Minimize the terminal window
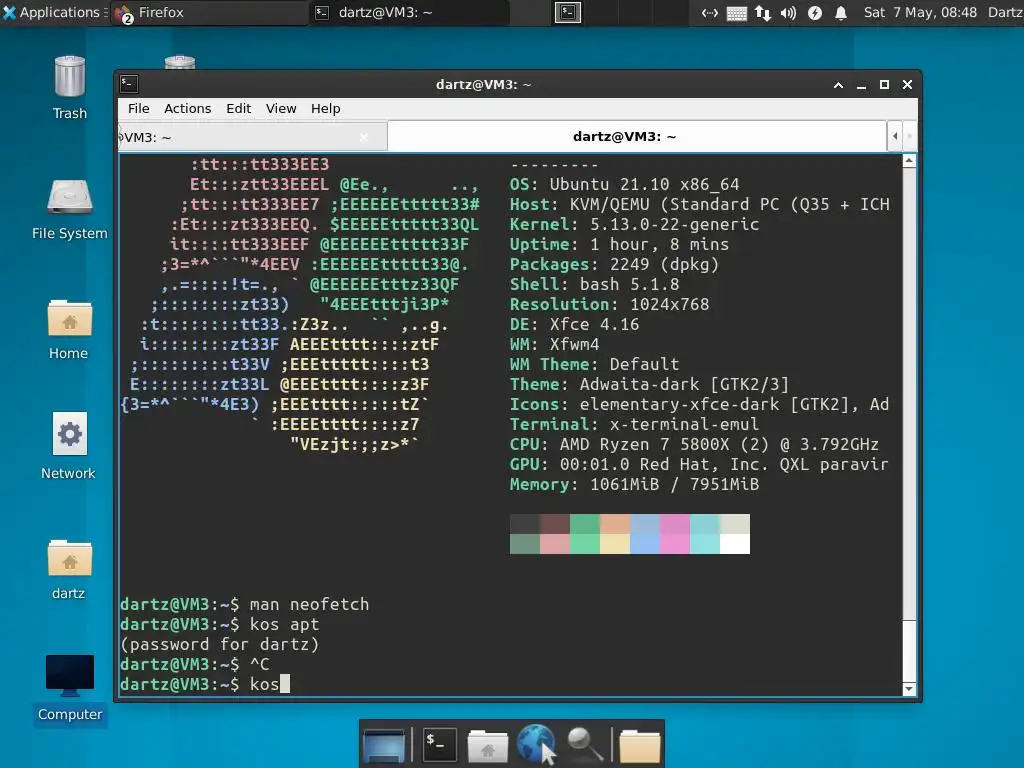The width and height of the screenshot is (1024, 768). 861,85
